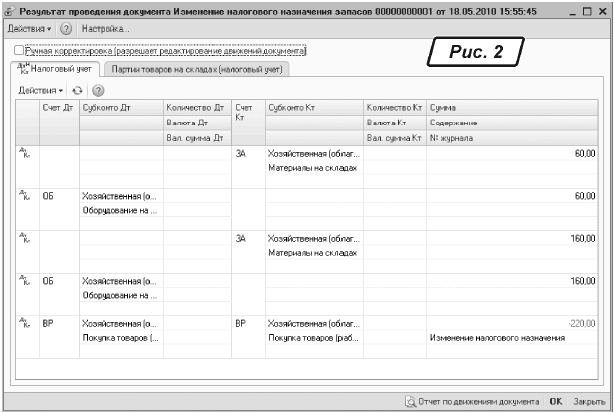This screenshot has width=614, height=413.
Task: Select the Налоговый учет tab
Action: click(61, 69)
